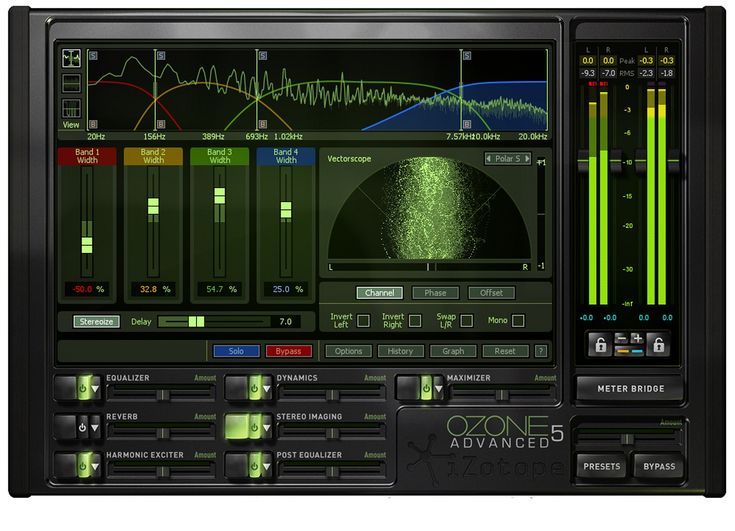Toggle Post Equalizer module power button
Screen dimensions: 735x531
[254, 466]
